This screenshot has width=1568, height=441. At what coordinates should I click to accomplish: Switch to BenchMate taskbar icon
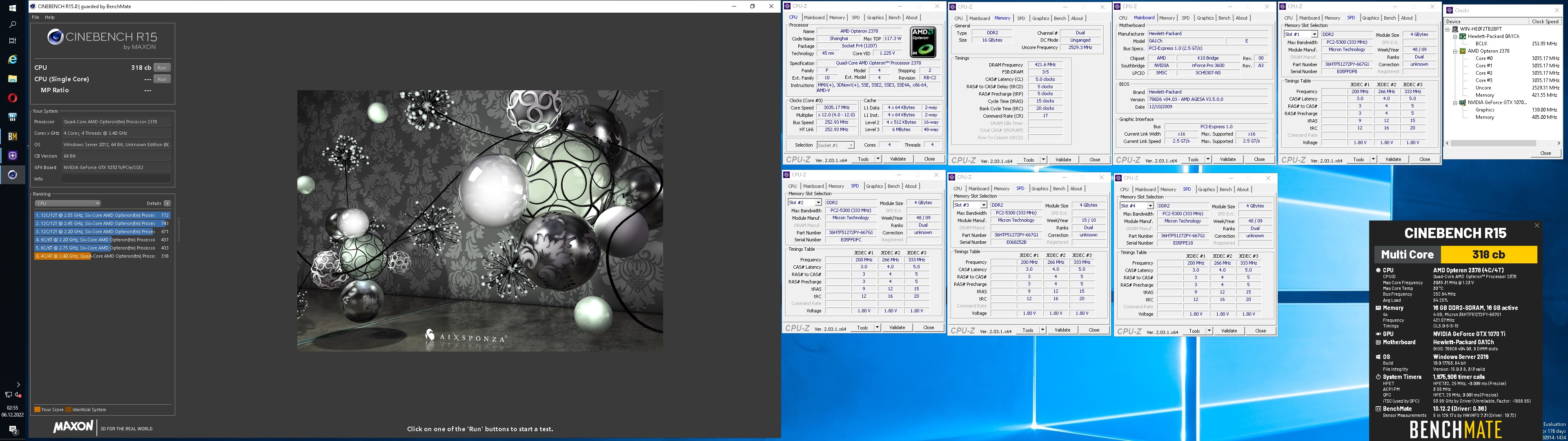[12, 136]
